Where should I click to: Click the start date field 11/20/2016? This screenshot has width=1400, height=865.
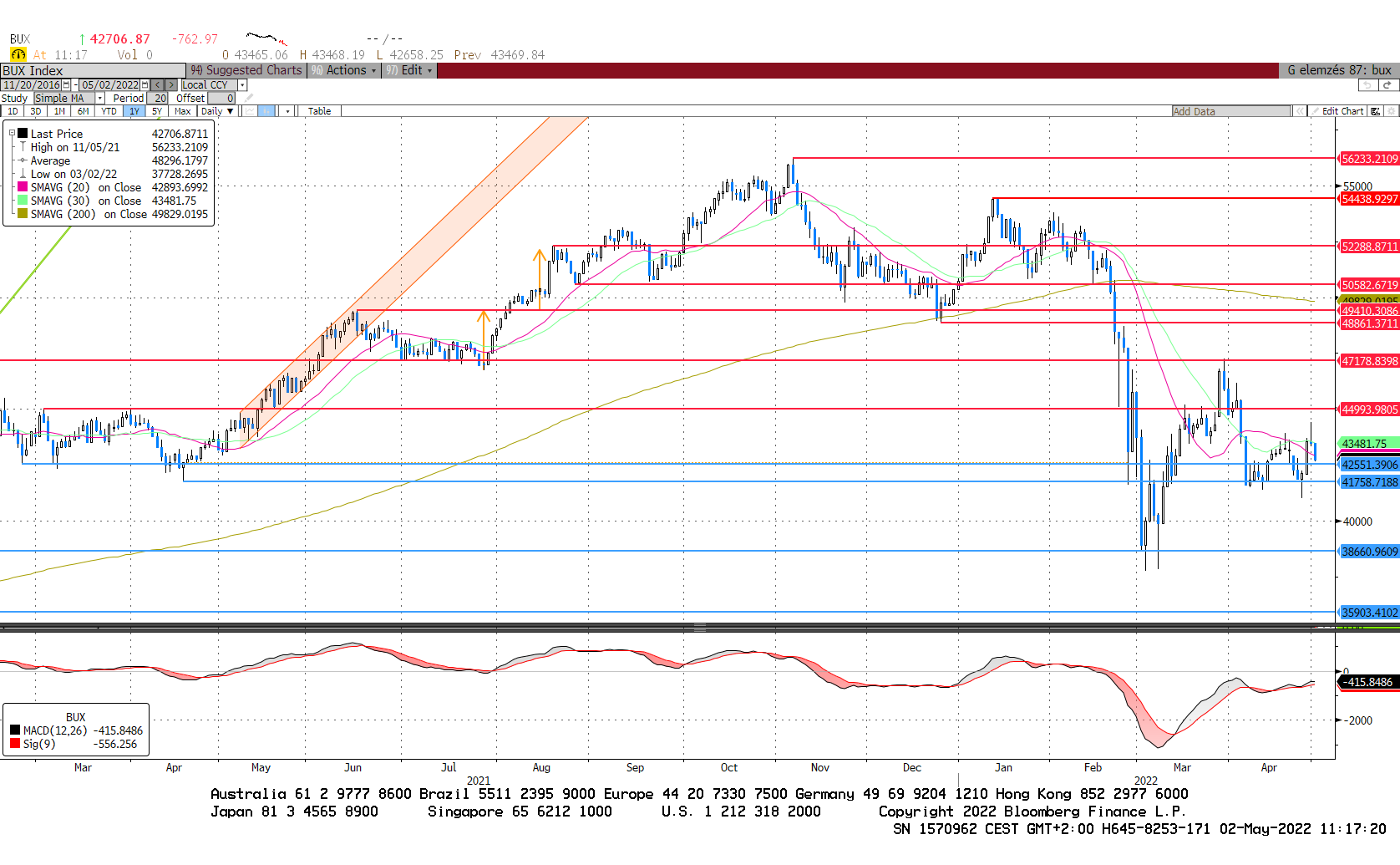pos(31,85)
